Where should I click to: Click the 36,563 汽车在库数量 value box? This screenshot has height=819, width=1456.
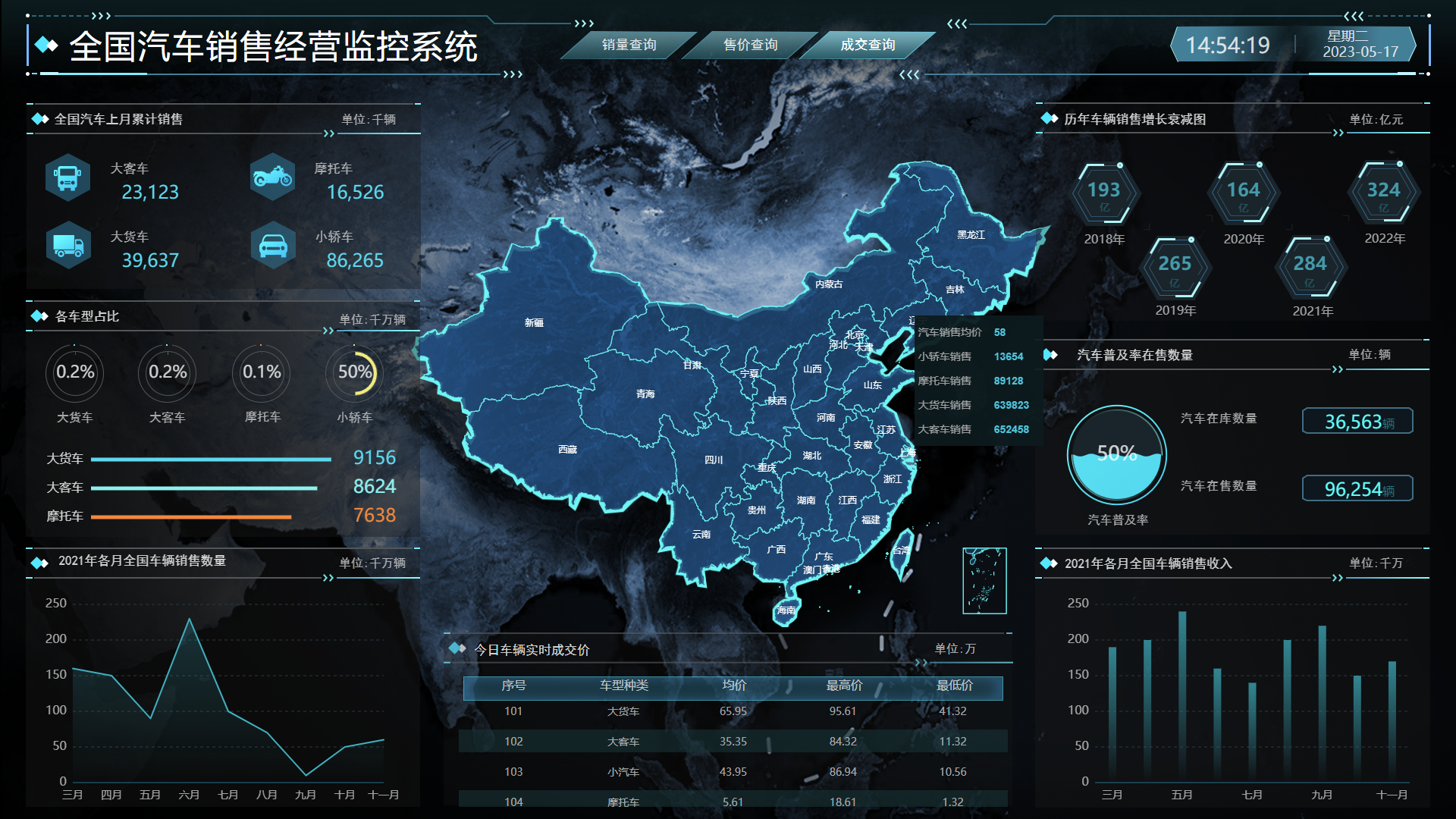pyautogui.click(x=1357, y=421)
